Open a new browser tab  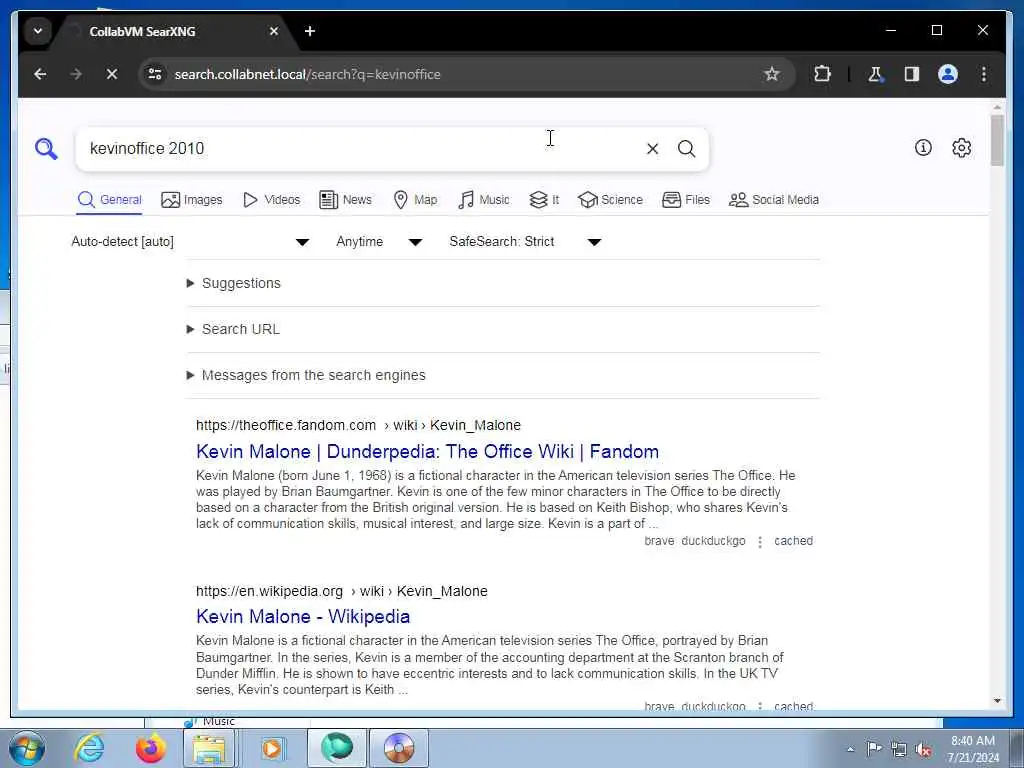coord(310,31)
